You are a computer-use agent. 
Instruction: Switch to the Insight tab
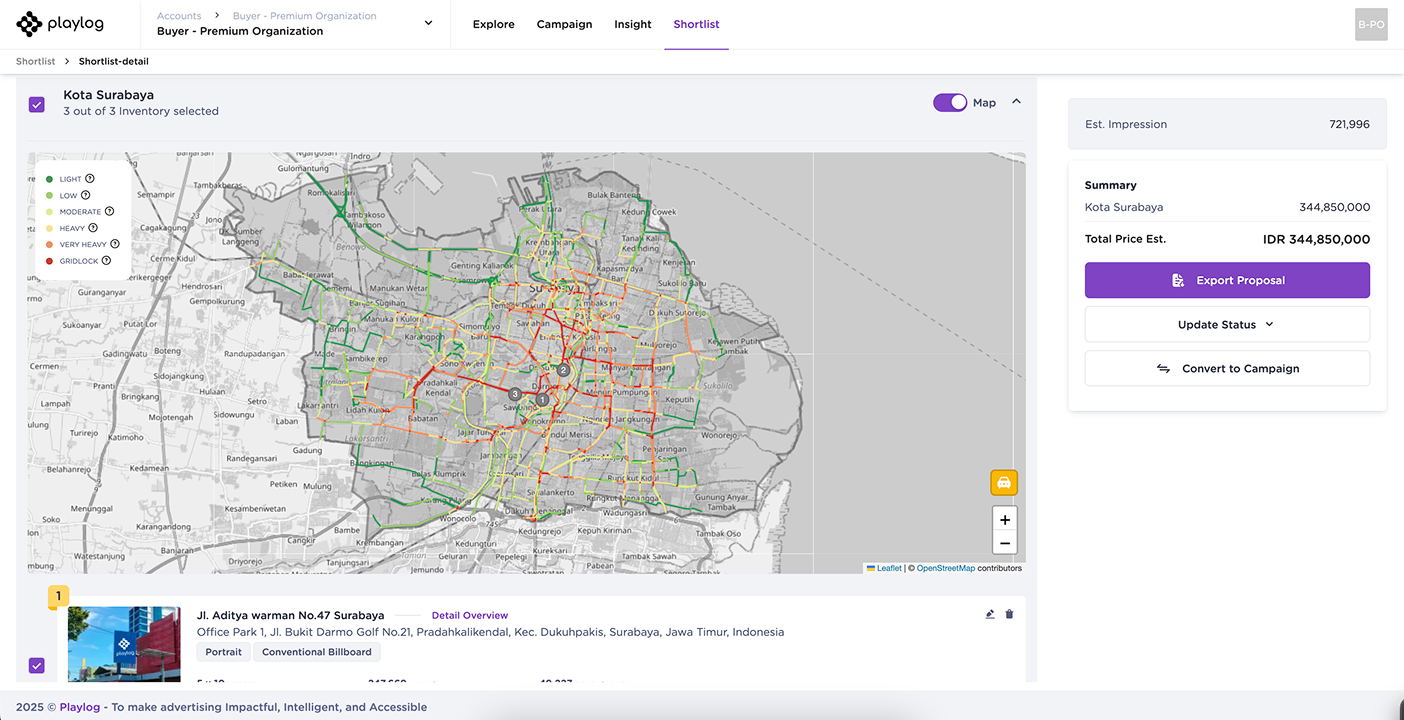pyautogui.click(x=632, y=24)
